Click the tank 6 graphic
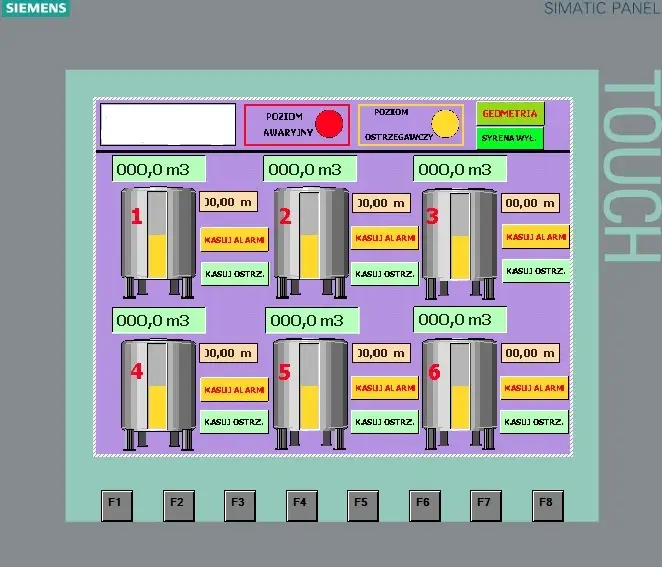This screenshot has height=567, width=662. click(460, 394)
